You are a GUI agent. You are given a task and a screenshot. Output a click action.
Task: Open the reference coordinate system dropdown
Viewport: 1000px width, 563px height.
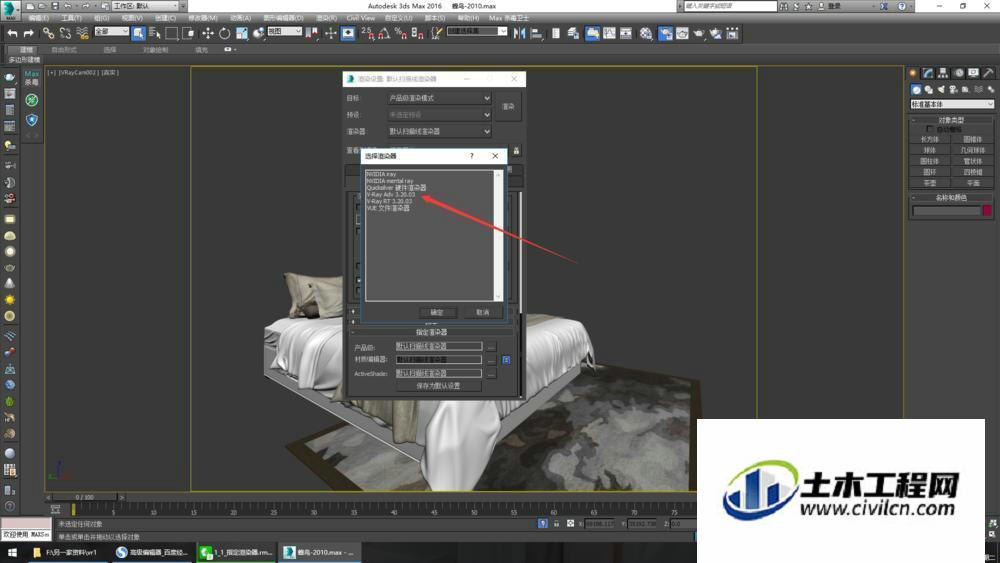[284, 31]
